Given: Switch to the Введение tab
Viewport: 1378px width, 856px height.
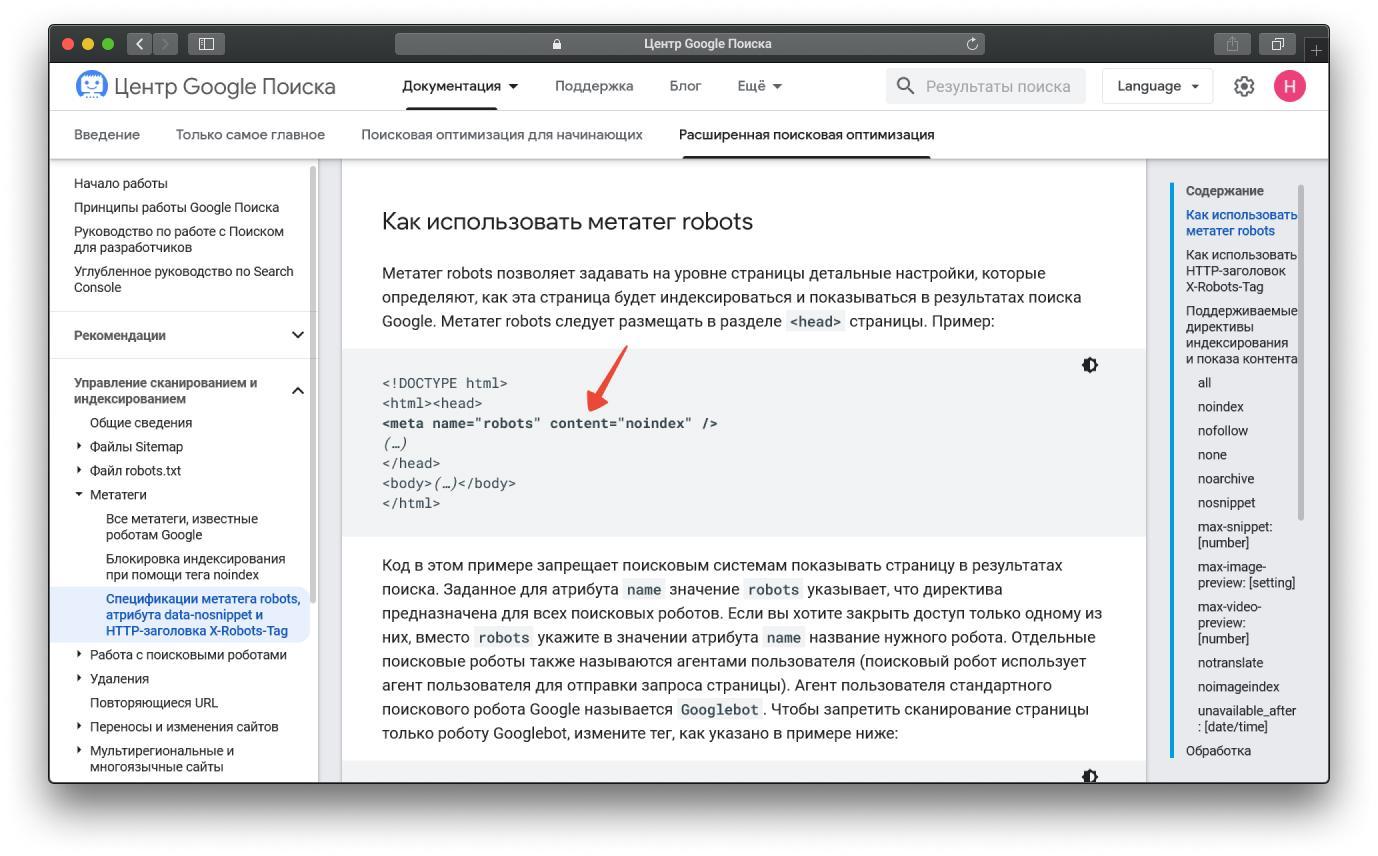Looking at the screenshot, I should (x=107, y=134).
